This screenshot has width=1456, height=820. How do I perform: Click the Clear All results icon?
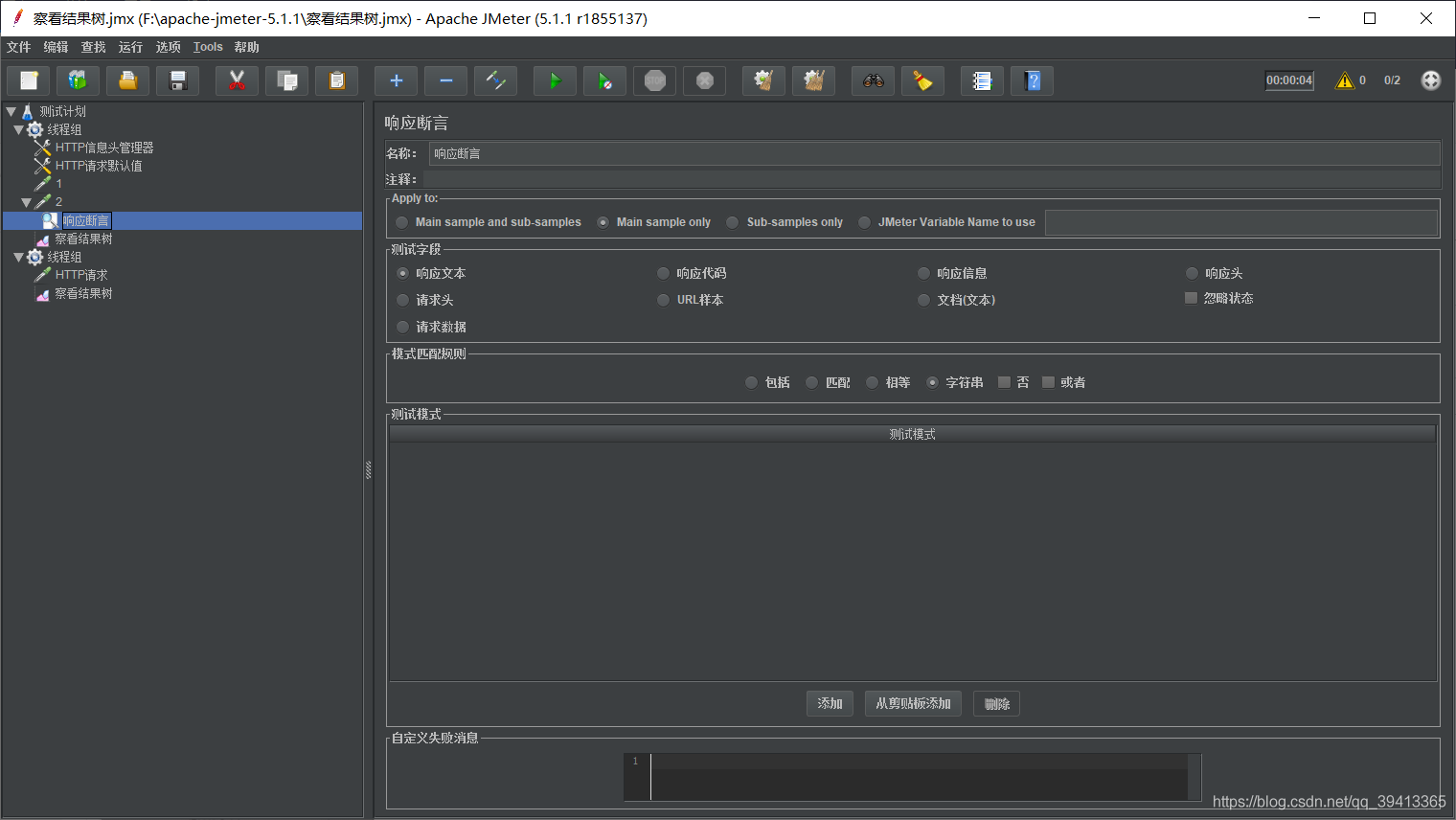pyautogui.click(x=813, y=81)
